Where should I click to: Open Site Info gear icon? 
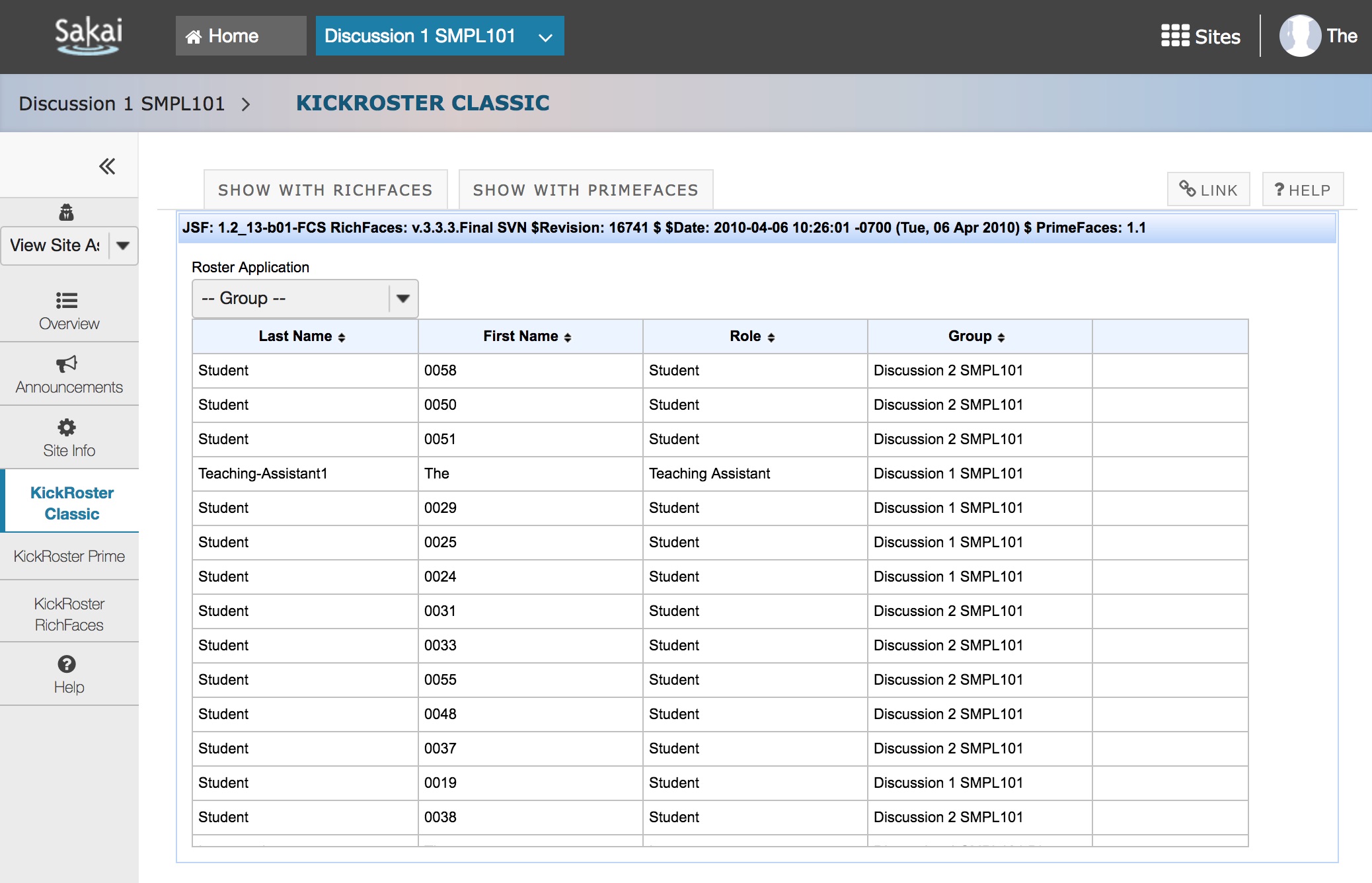67,428
